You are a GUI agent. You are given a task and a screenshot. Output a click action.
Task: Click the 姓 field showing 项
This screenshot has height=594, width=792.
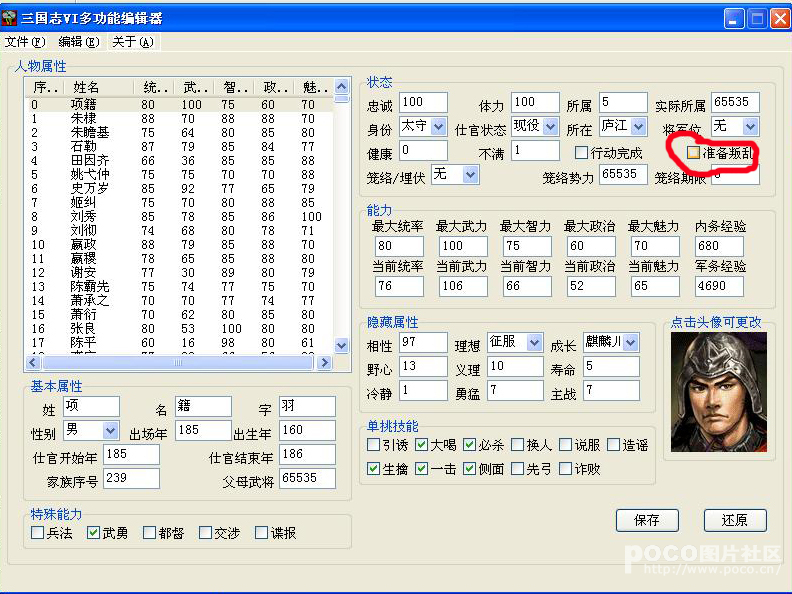point(91,406)
